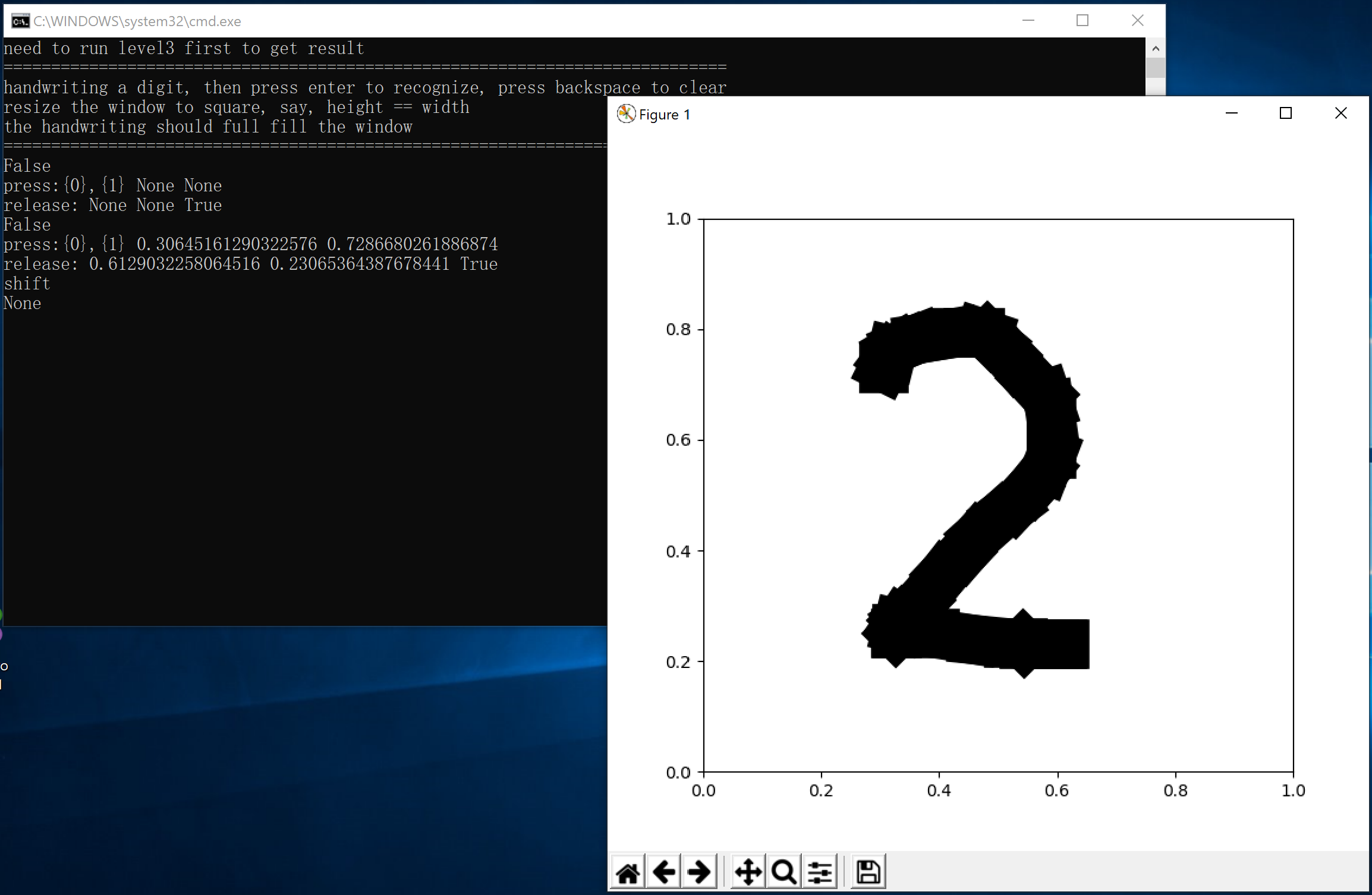Click the matplotlib Figure 1 window icon

click(x=625, y=114)
